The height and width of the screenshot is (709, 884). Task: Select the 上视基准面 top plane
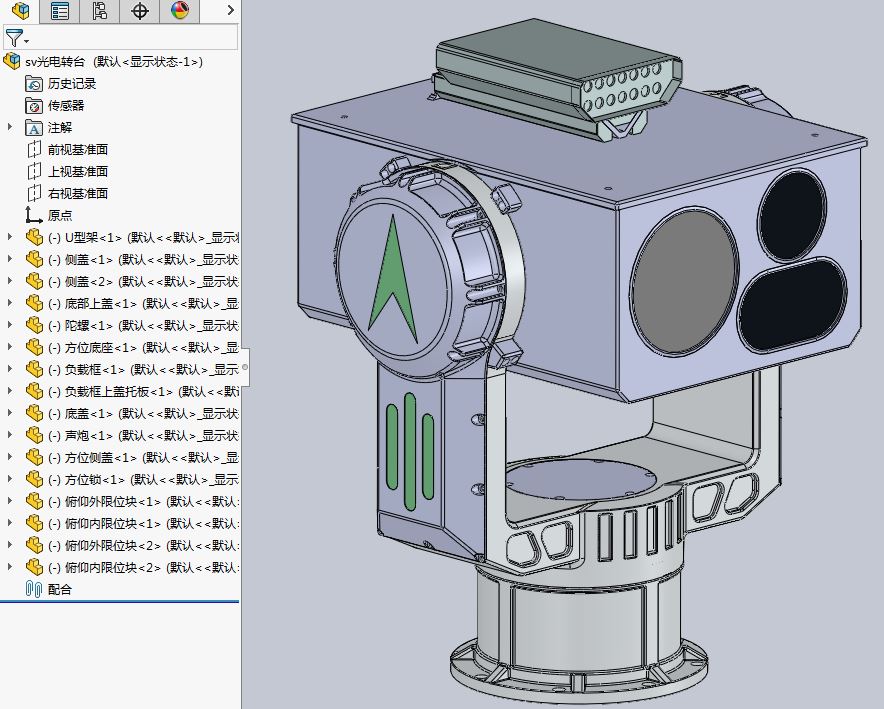coord(77,171)
